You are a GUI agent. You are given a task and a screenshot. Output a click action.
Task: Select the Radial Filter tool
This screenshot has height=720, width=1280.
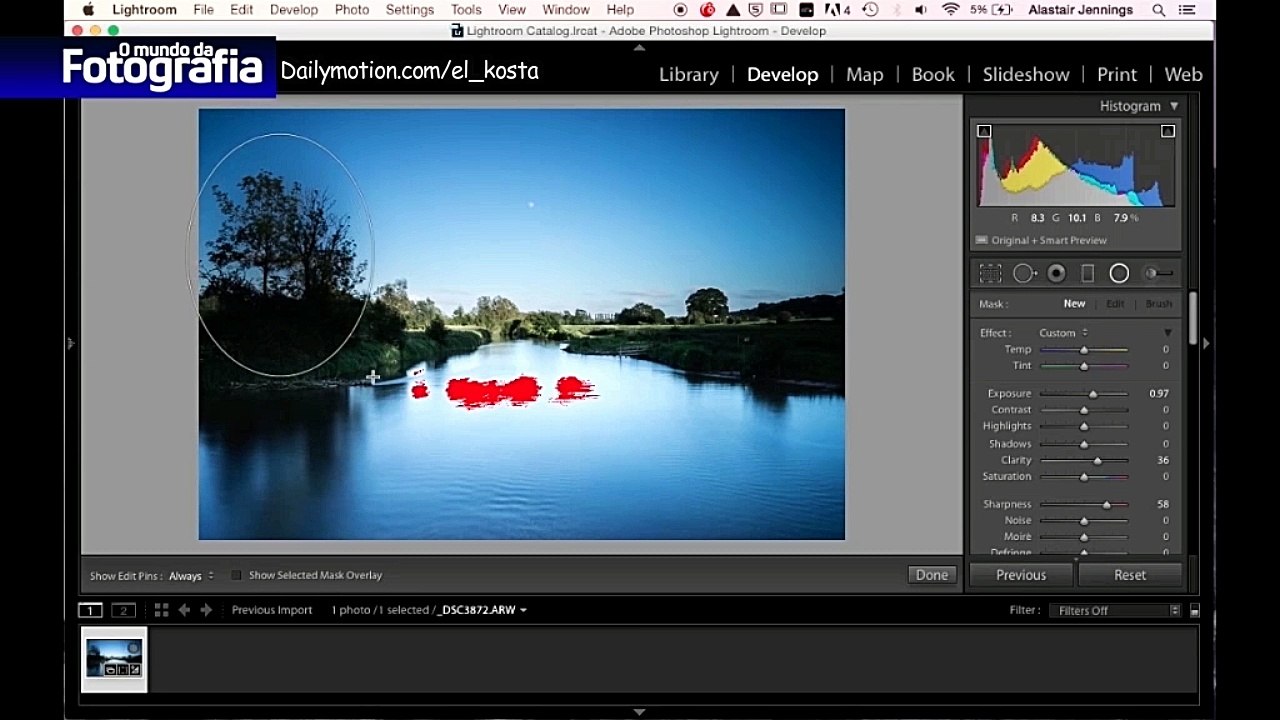click(x=1119, y=273)
